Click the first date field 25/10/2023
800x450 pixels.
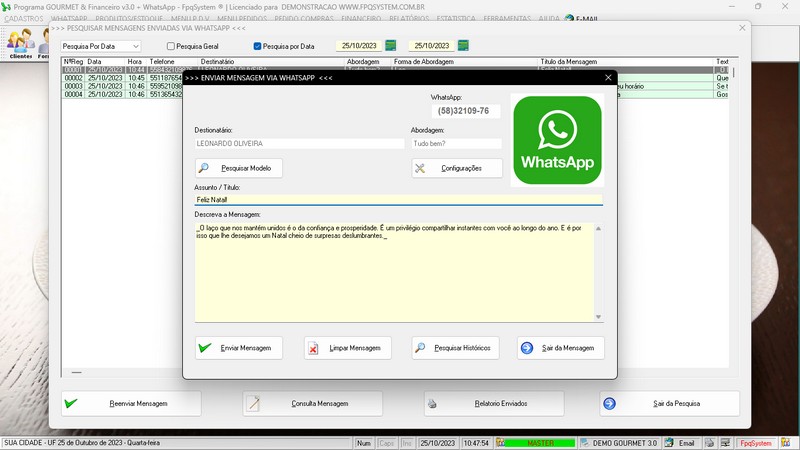pos(359,46)
